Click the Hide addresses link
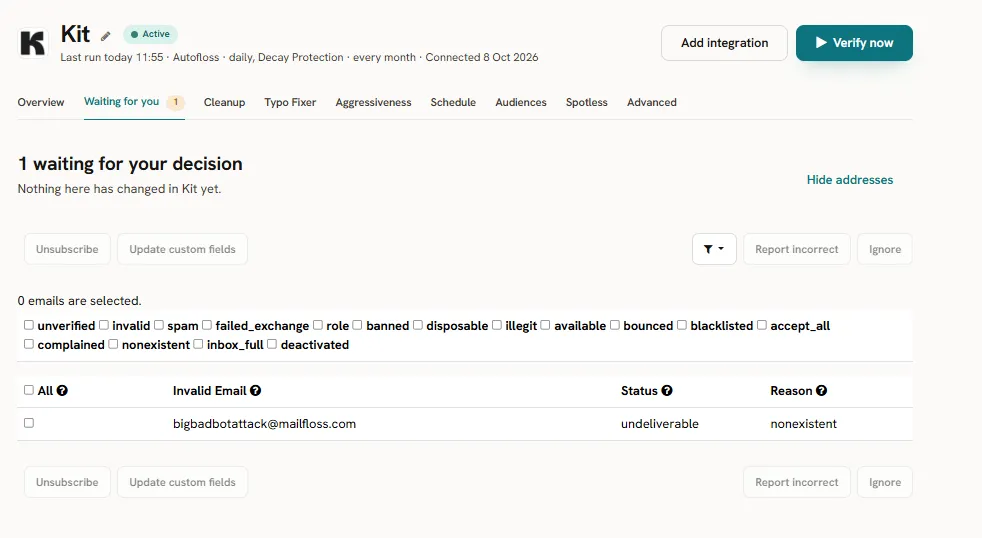 pos(850,180)
